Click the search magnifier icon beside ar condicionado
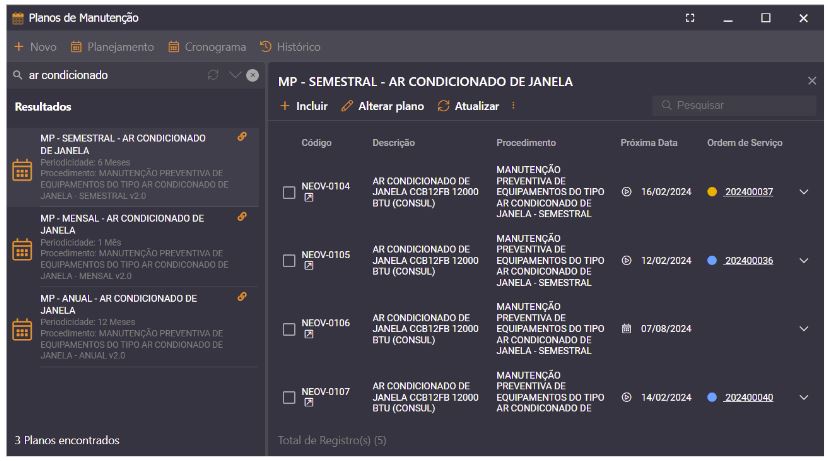The height and width of the screenshot is (461, 828). (17, 75)
